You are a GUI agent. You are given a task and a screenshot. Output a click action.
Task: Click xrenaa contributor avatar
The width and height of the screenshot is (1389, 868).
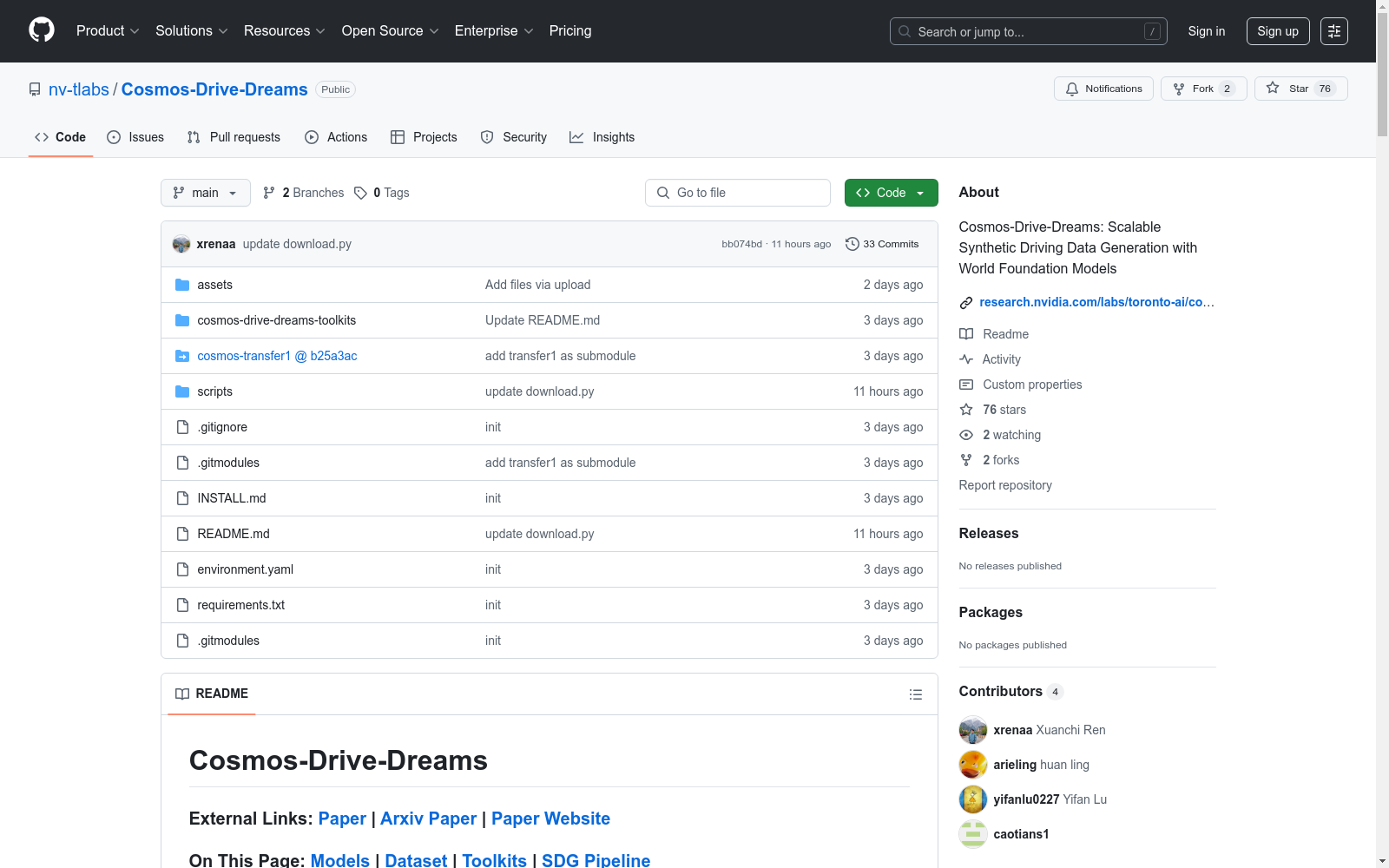point(973,730)
